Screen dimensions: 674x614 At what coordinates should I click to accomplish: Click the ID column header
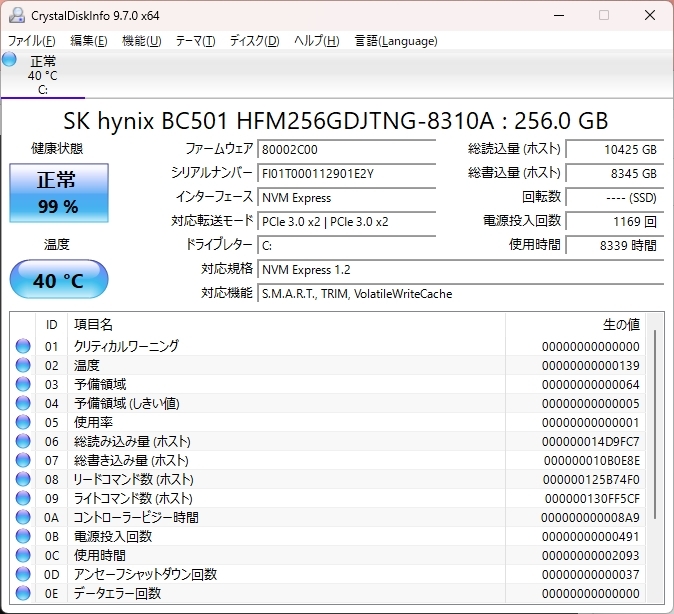tap(51, 325)
